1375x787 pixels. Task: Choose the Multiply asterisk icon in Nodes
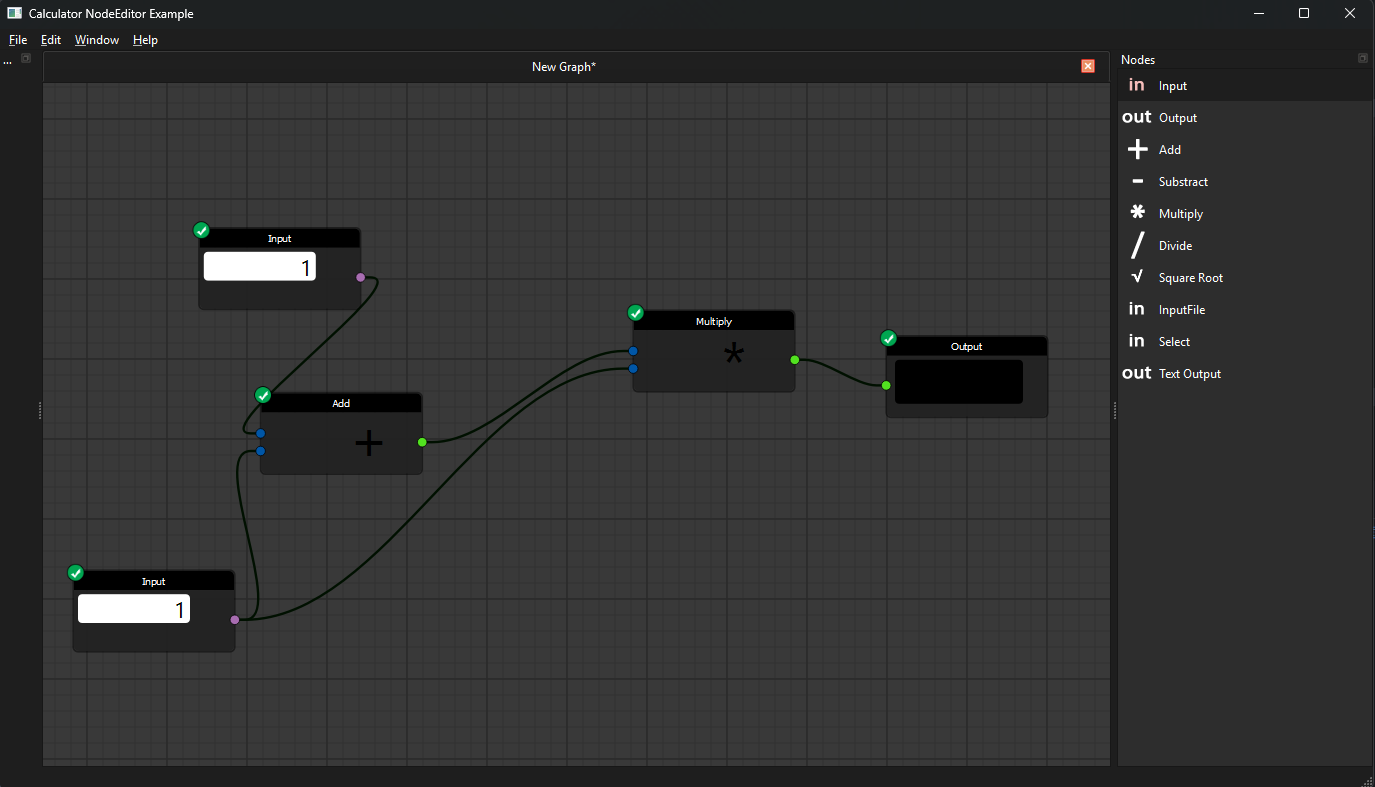point(1137,212)
